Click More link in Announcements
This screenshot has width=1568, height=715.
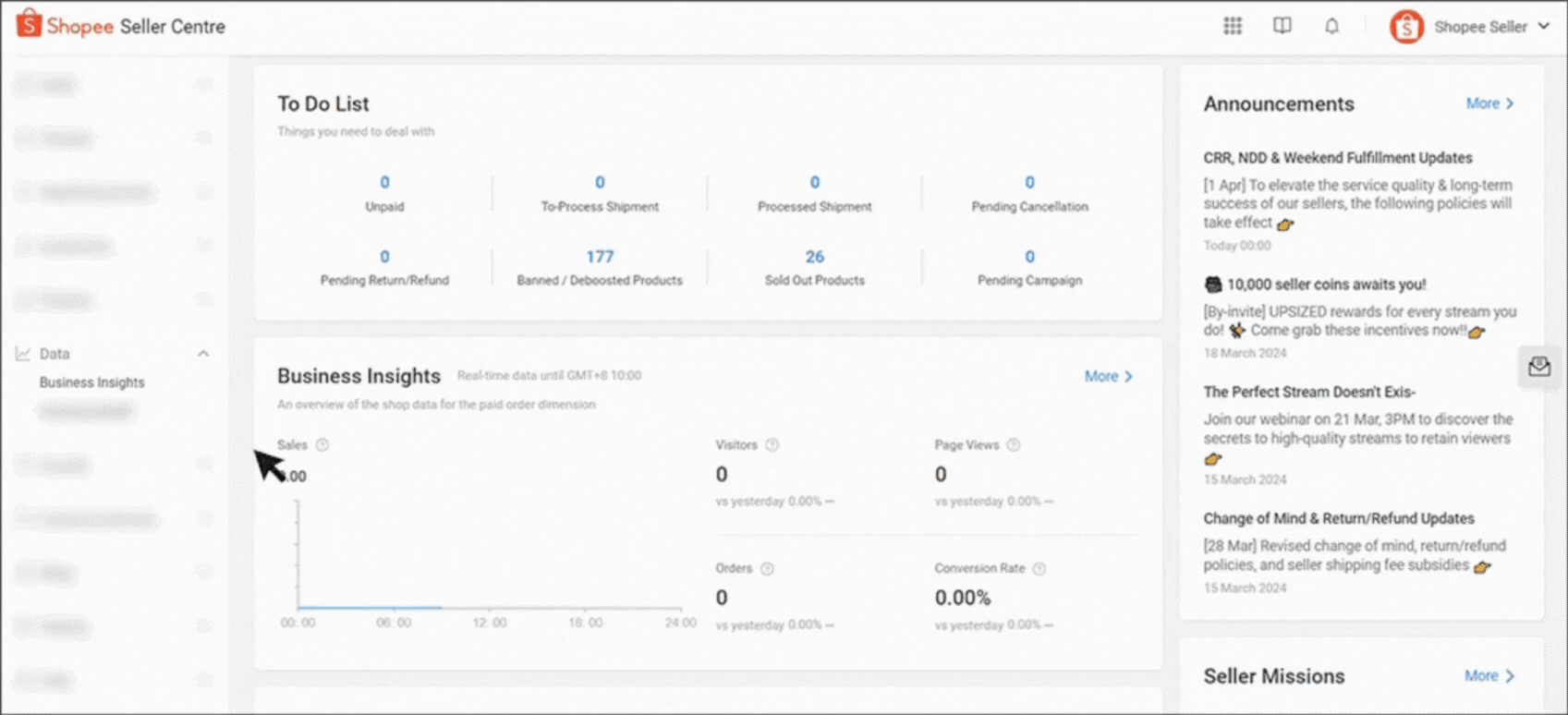(1490, 103)
